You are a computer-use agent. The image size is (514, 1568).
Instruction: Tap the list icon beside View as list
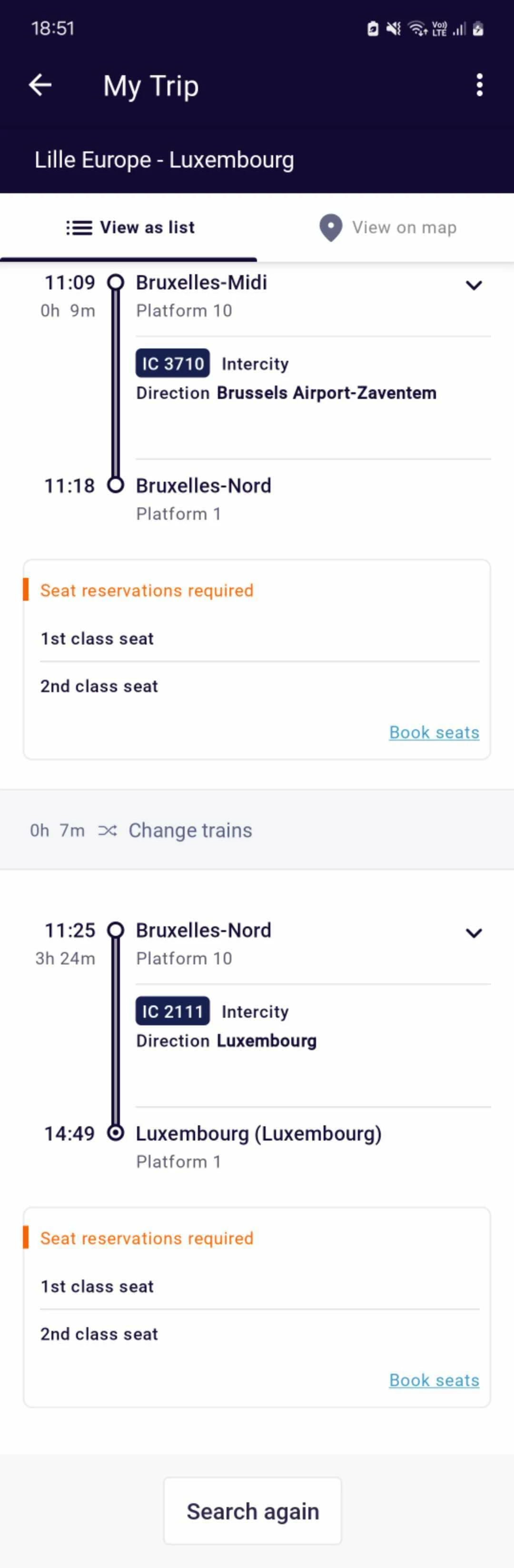click(79, 228)
